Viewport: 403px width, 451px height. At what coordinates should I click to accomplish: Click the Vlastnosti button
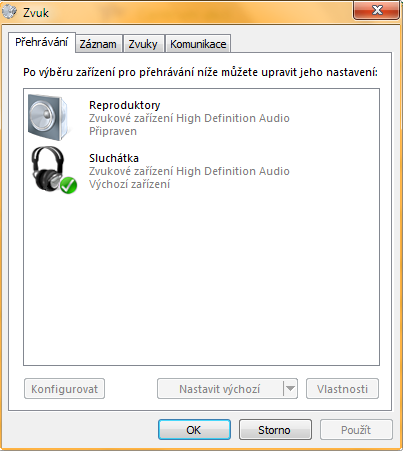(342, 389)
